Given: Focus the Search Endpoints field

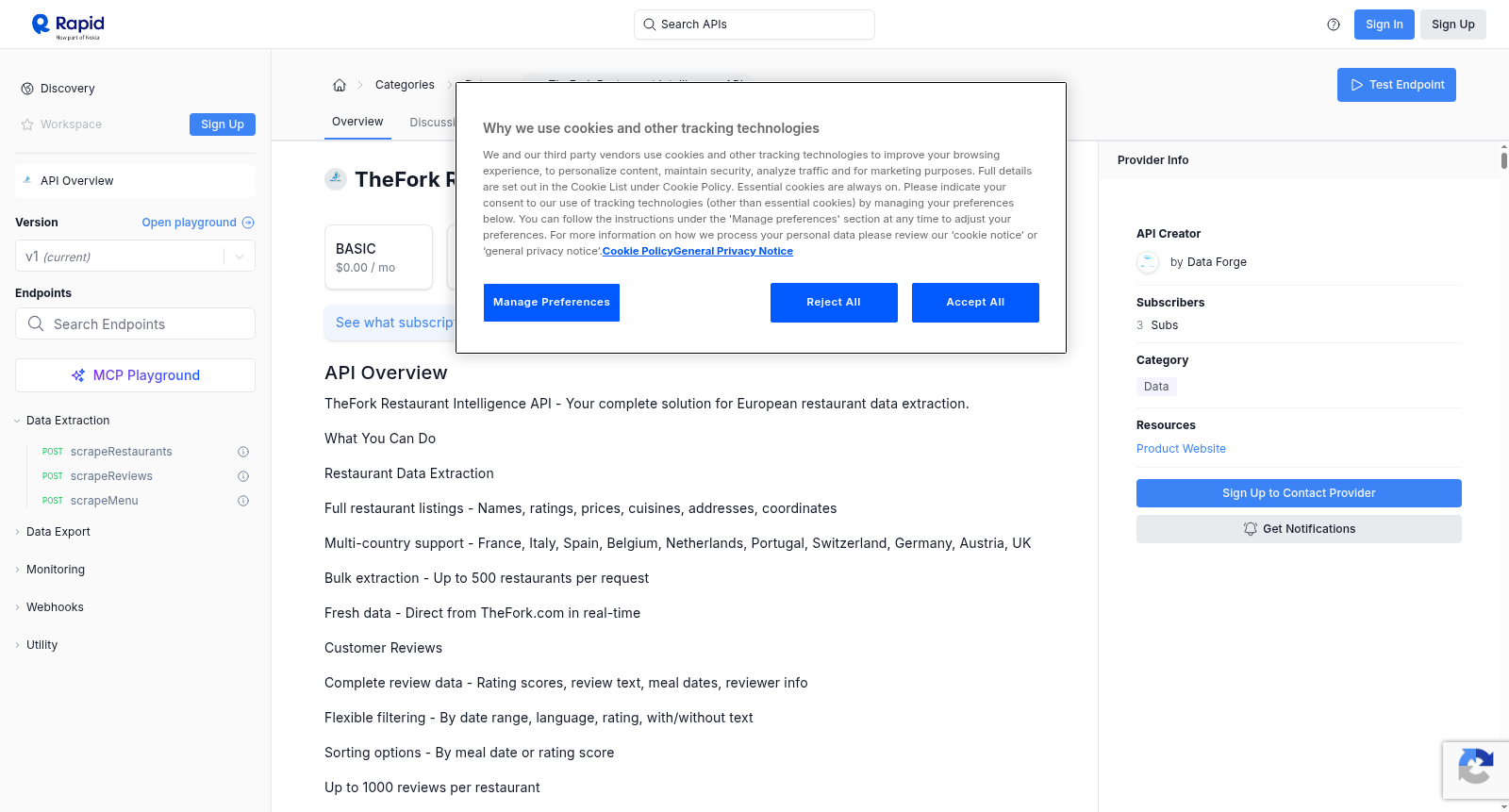Looking at the screenshot, I should (x=135, y=323).
